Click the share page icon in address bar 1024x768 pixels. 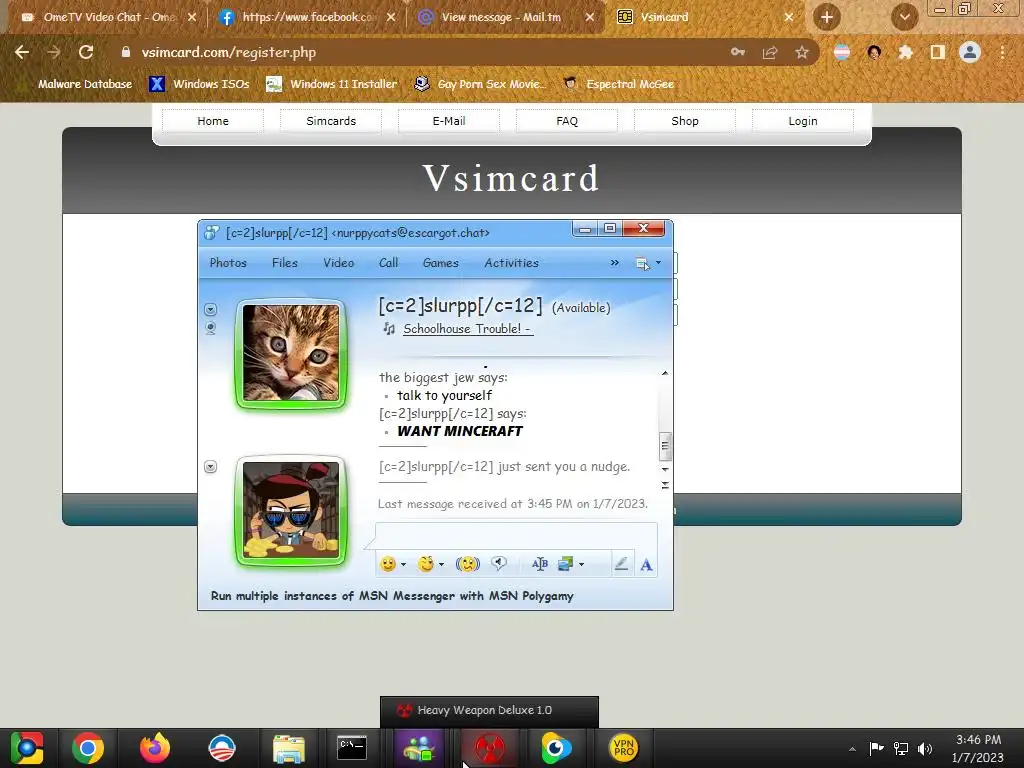tap(770, 52)
